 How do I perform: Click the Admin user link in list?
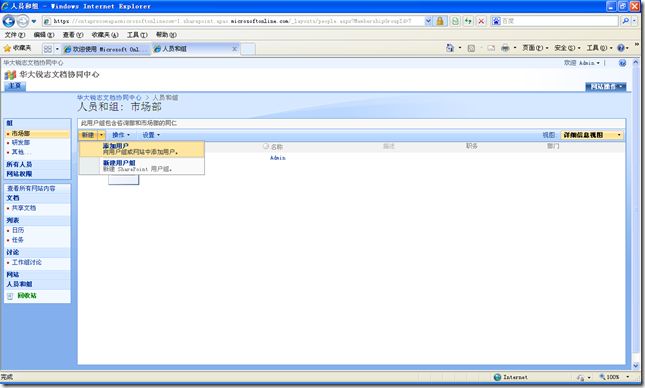(278, 158)
